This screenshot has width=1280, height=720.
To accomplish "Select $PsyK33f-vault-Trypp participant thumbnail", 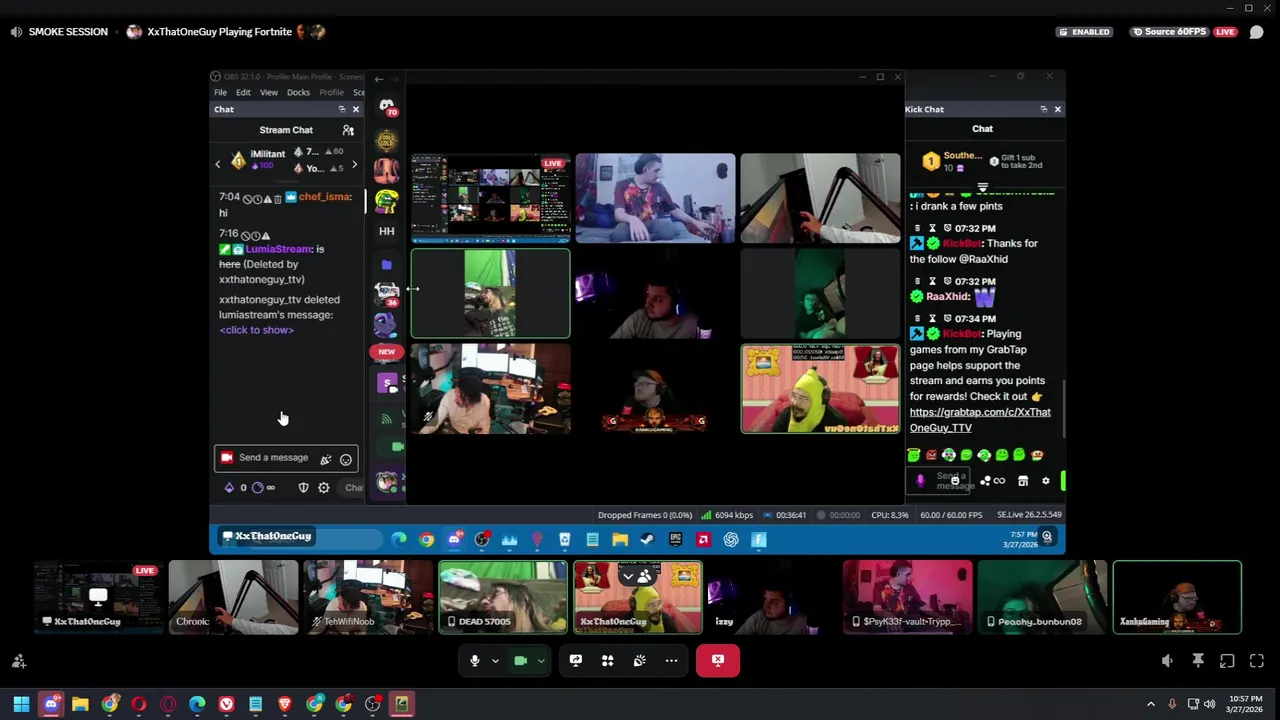I will [908, 597].
